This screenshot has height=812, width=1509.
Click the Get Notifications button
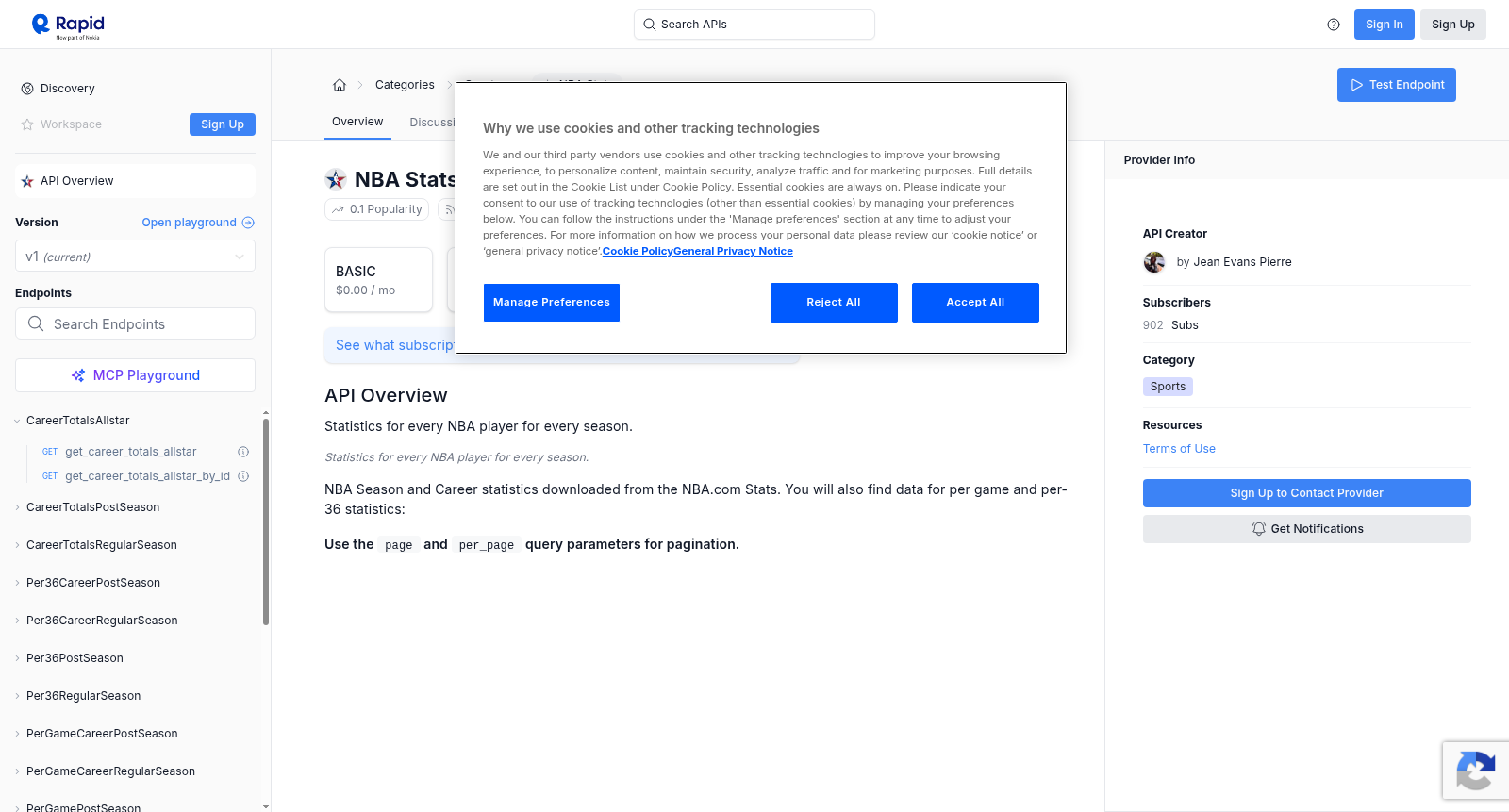(x=1306, y=529)
